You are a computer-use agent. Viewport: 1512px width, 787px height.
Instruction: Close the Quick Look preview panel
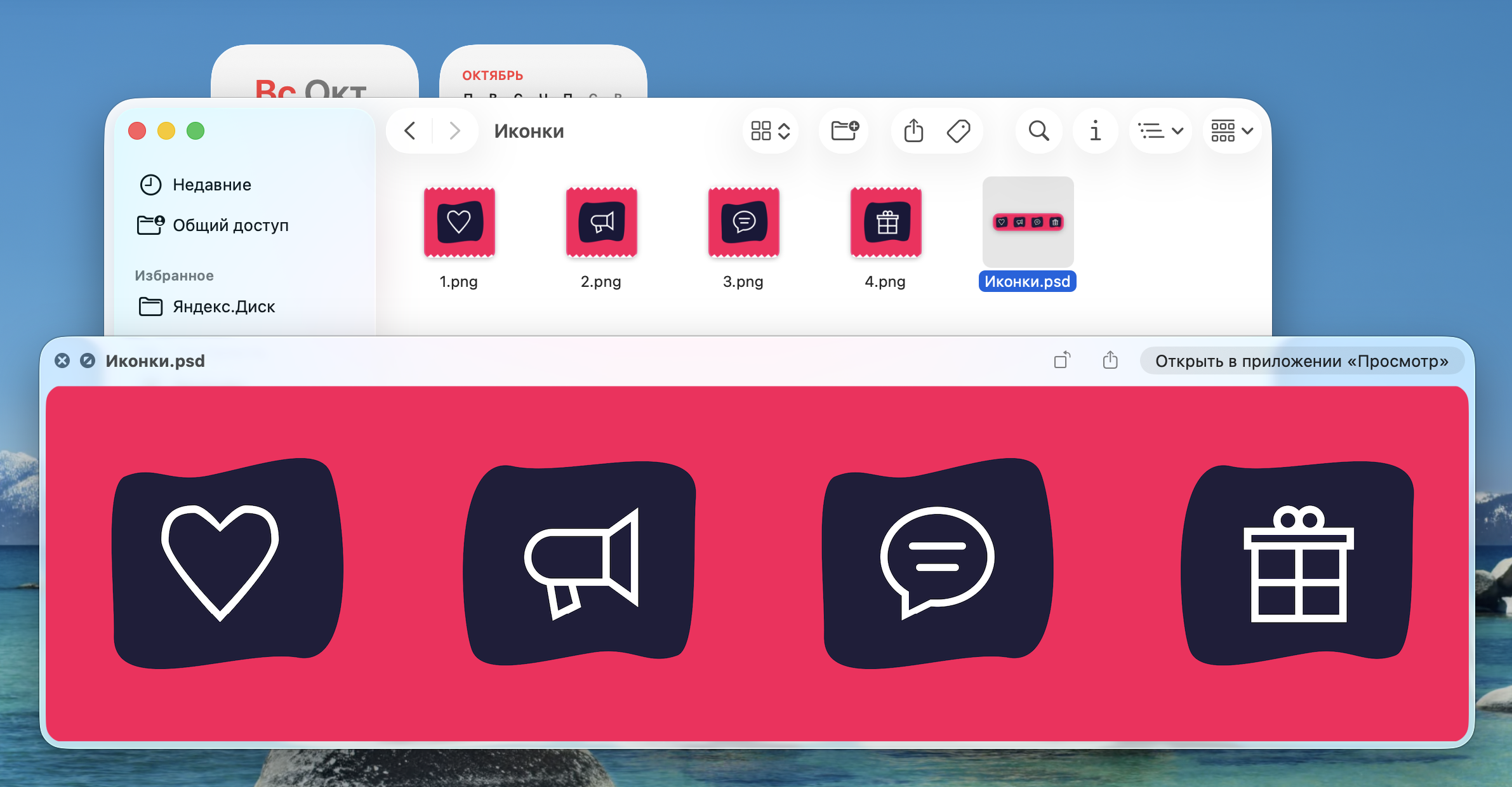point(62,360)
